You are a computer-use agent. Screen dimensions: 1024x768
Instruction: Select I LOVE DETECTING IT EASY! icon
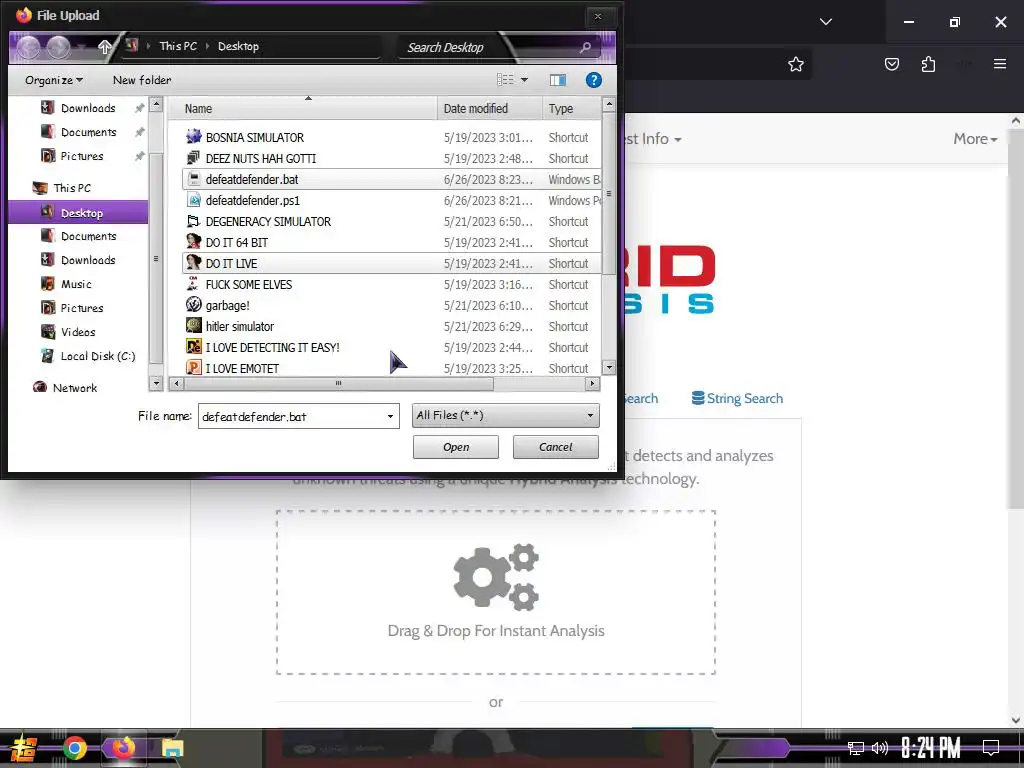coord(193,347)
